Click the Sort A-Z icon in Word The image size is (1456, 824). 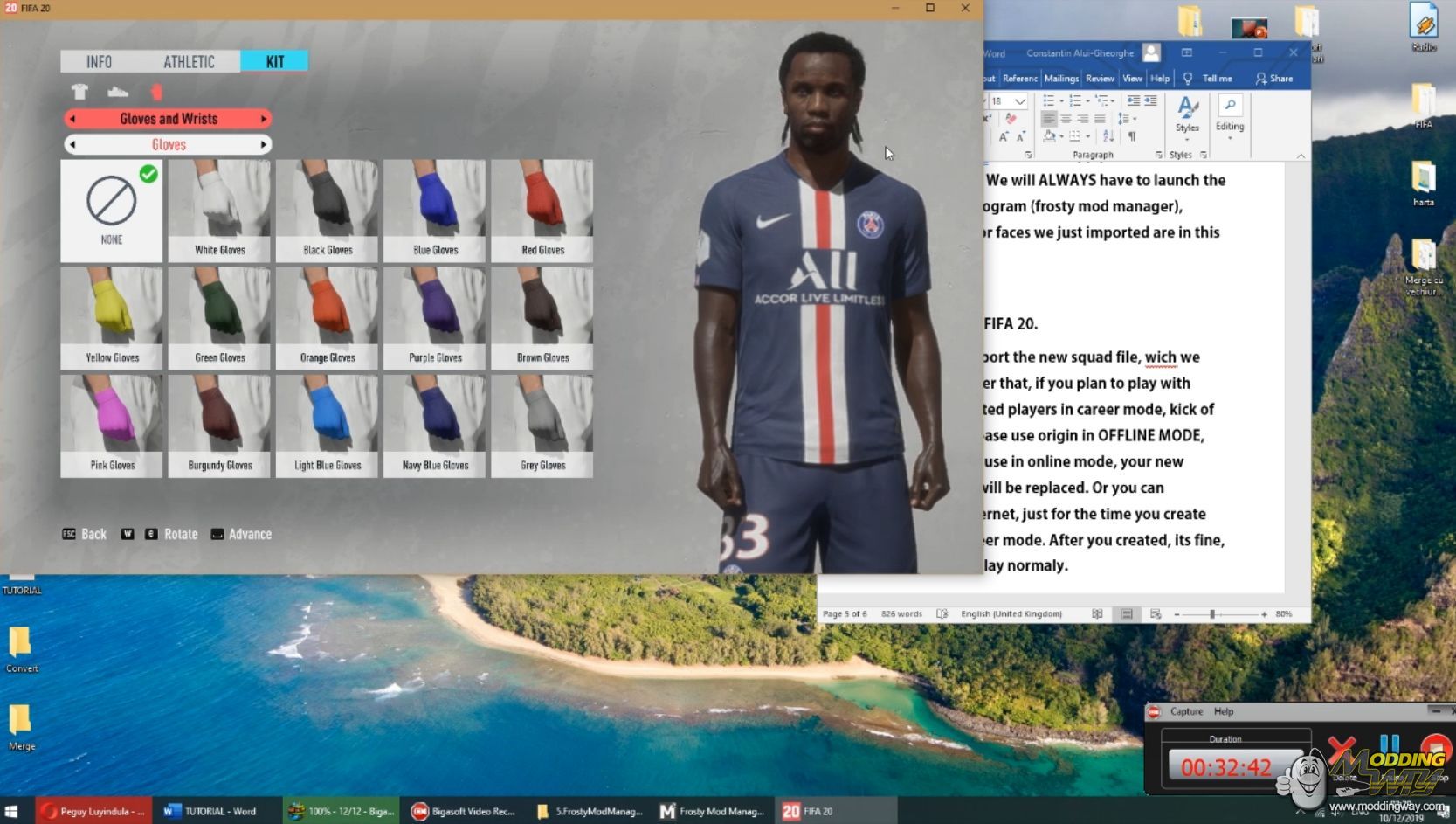point(1108,136)
